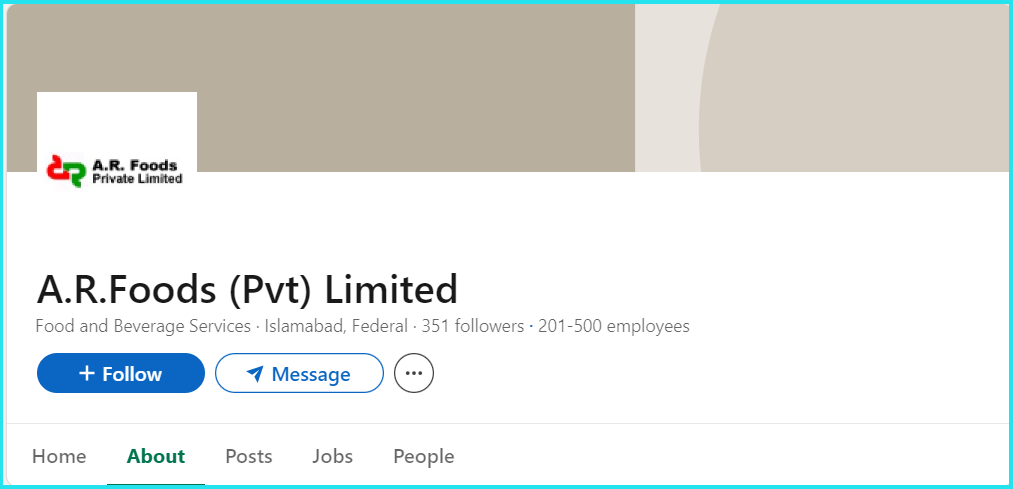Image resolution: width=1013 pixels, height=489 pixels.
Task: Open the three-dot more options menu
Action: pyautogui.click(x=413, y=373)
